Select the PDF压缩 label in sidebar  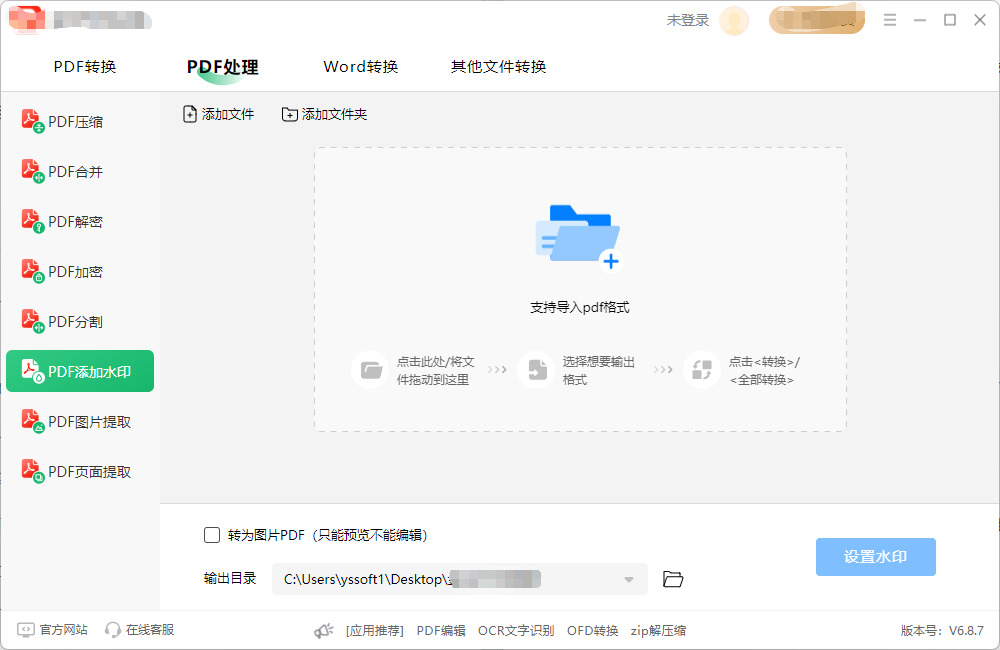pos(75,122)
